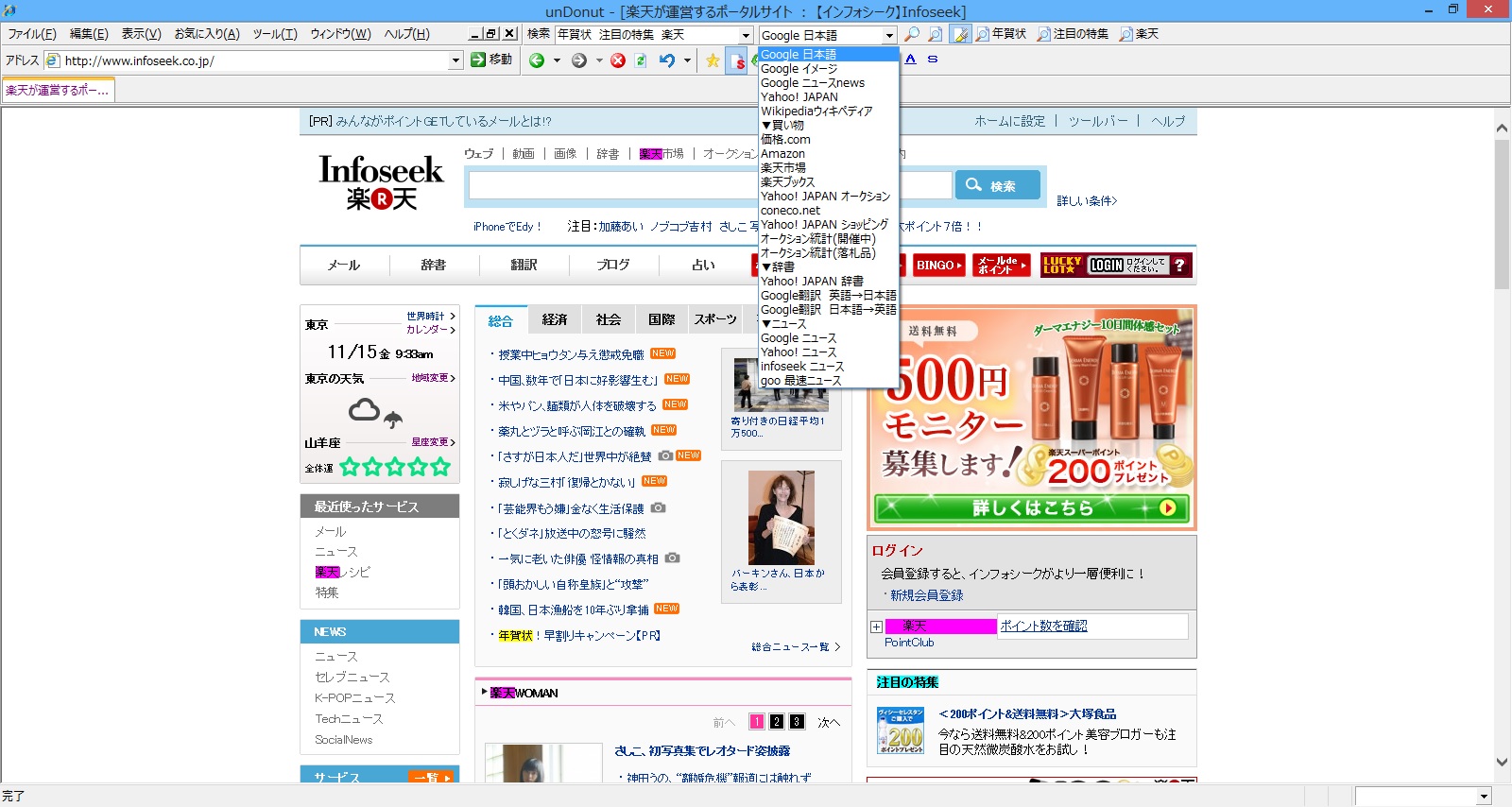Viewport: 1512px width, 807px height.
Task: Go to 楽天WOMAN page 3
Action: [797, 722]
